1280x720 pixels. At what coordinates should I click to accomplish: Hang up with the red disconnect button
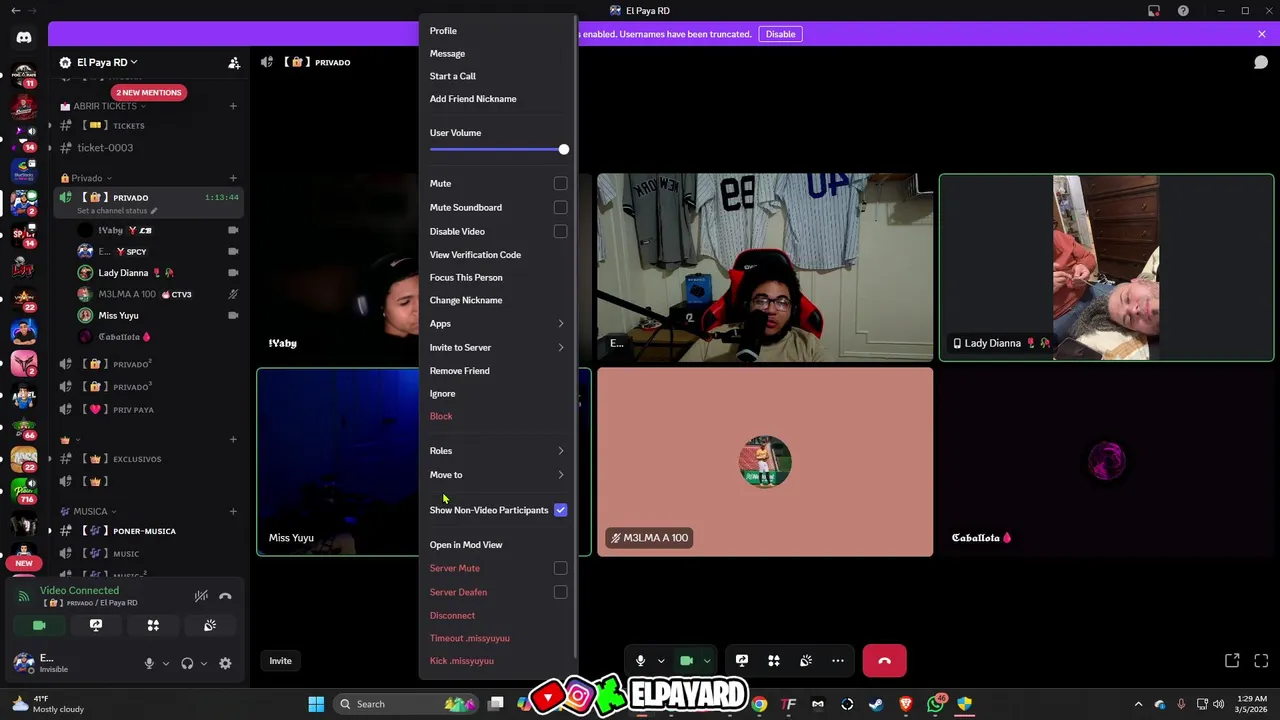tap(884, 661)
